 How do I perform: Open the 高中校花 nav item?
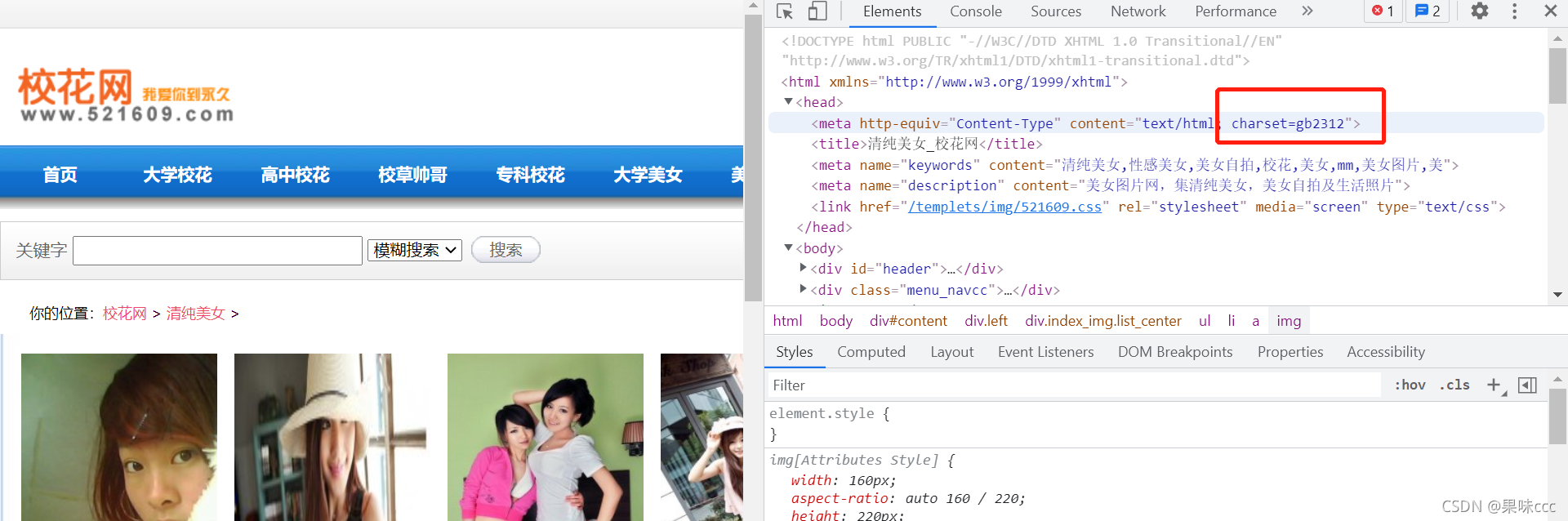[295, 175]
